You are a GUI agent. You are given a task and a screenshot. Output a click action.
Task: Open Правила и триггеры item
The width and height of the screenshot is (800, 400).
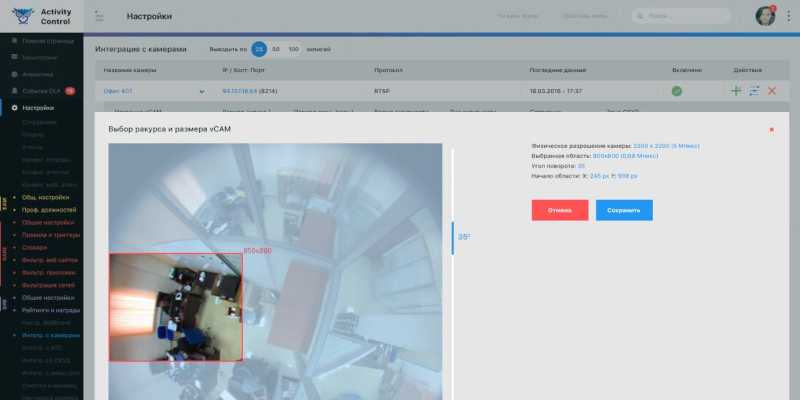coord(51,235)
